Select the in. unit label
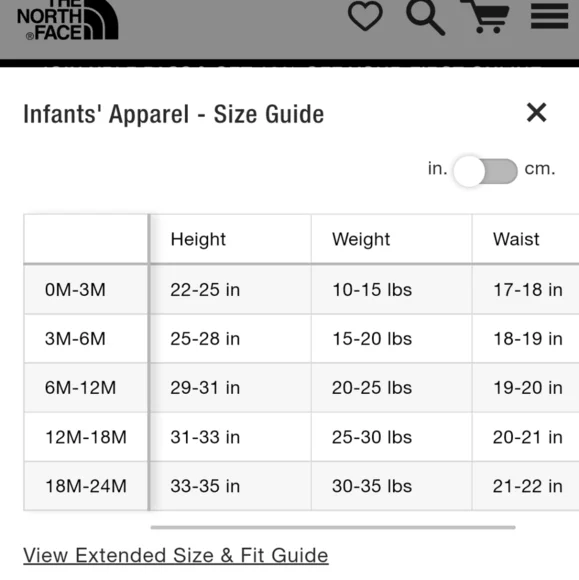This screenshot has width=579, height=580. (437, 168)
